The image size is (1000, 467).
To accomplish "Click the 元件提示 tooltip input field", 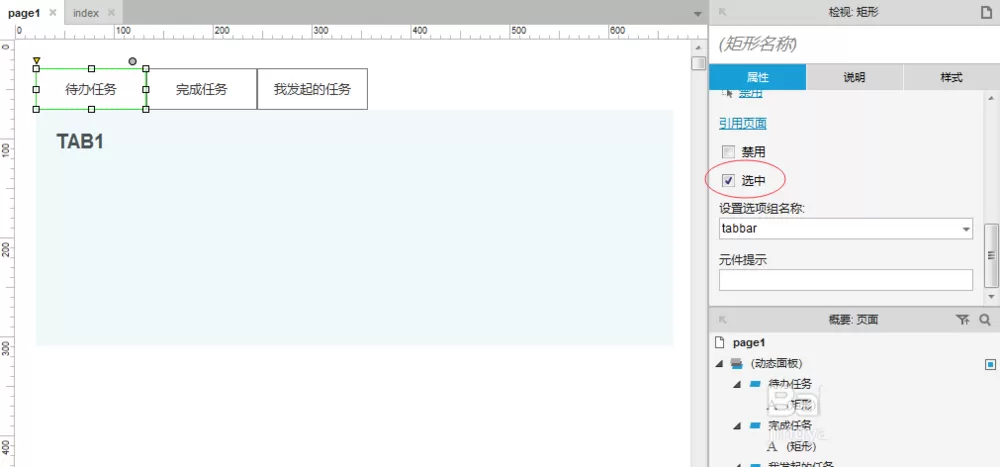I will click(846, 280).
